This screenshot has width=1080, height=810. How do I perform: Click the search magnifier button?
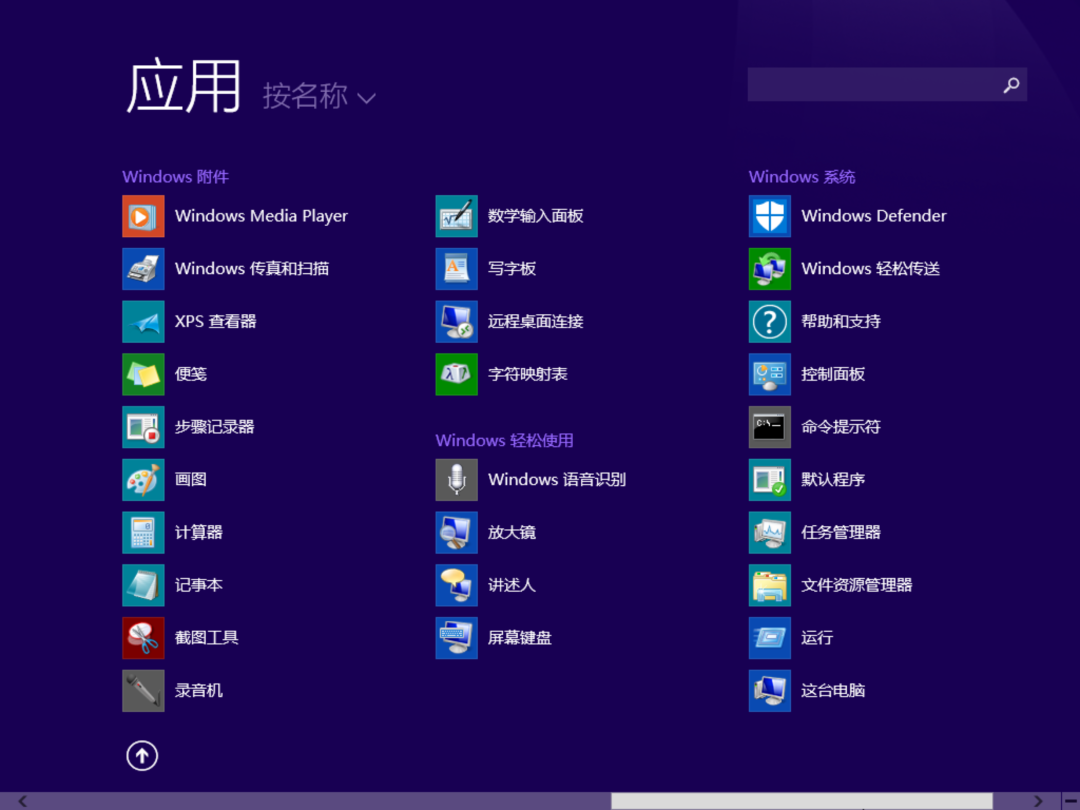pos(1011,85)
